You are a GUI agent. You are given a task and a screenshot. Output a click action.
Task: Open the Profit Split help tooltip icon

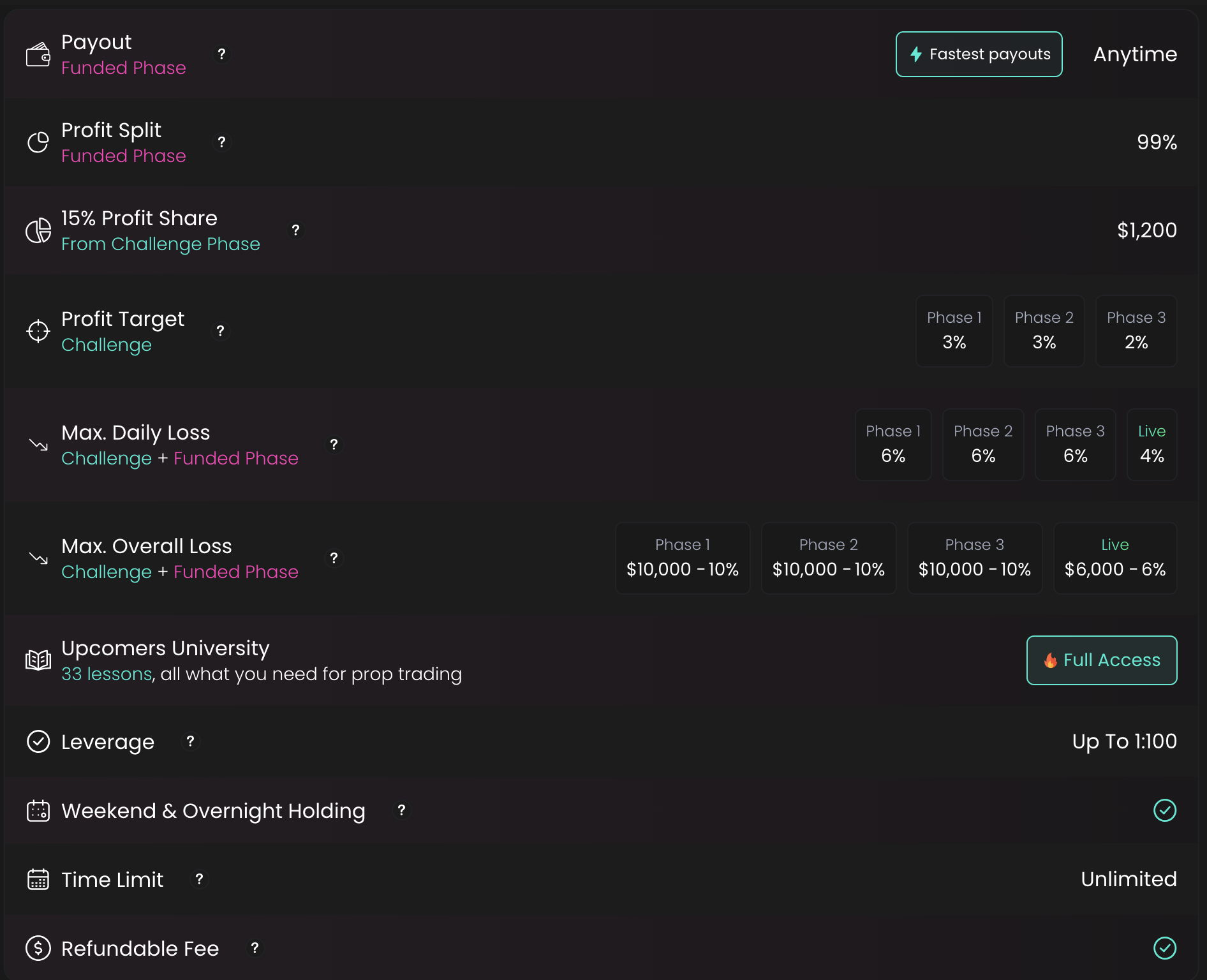click(221, 142)
